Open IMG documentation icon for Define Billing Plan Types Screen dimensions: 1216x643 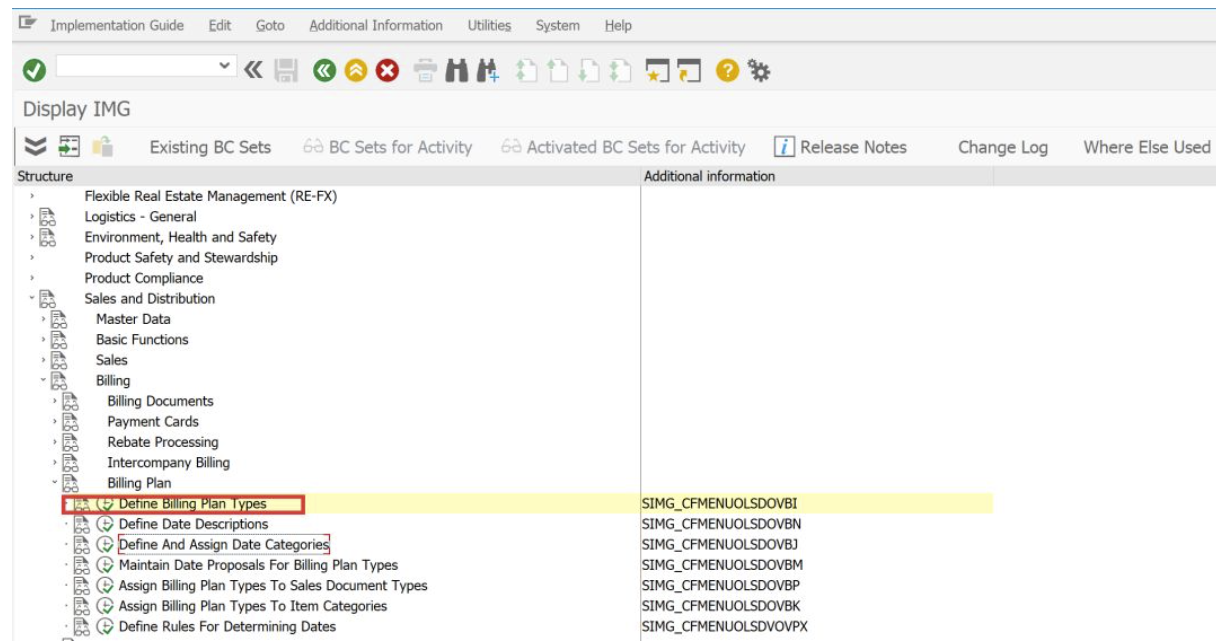pyautogui.click(x=81, y=504)
